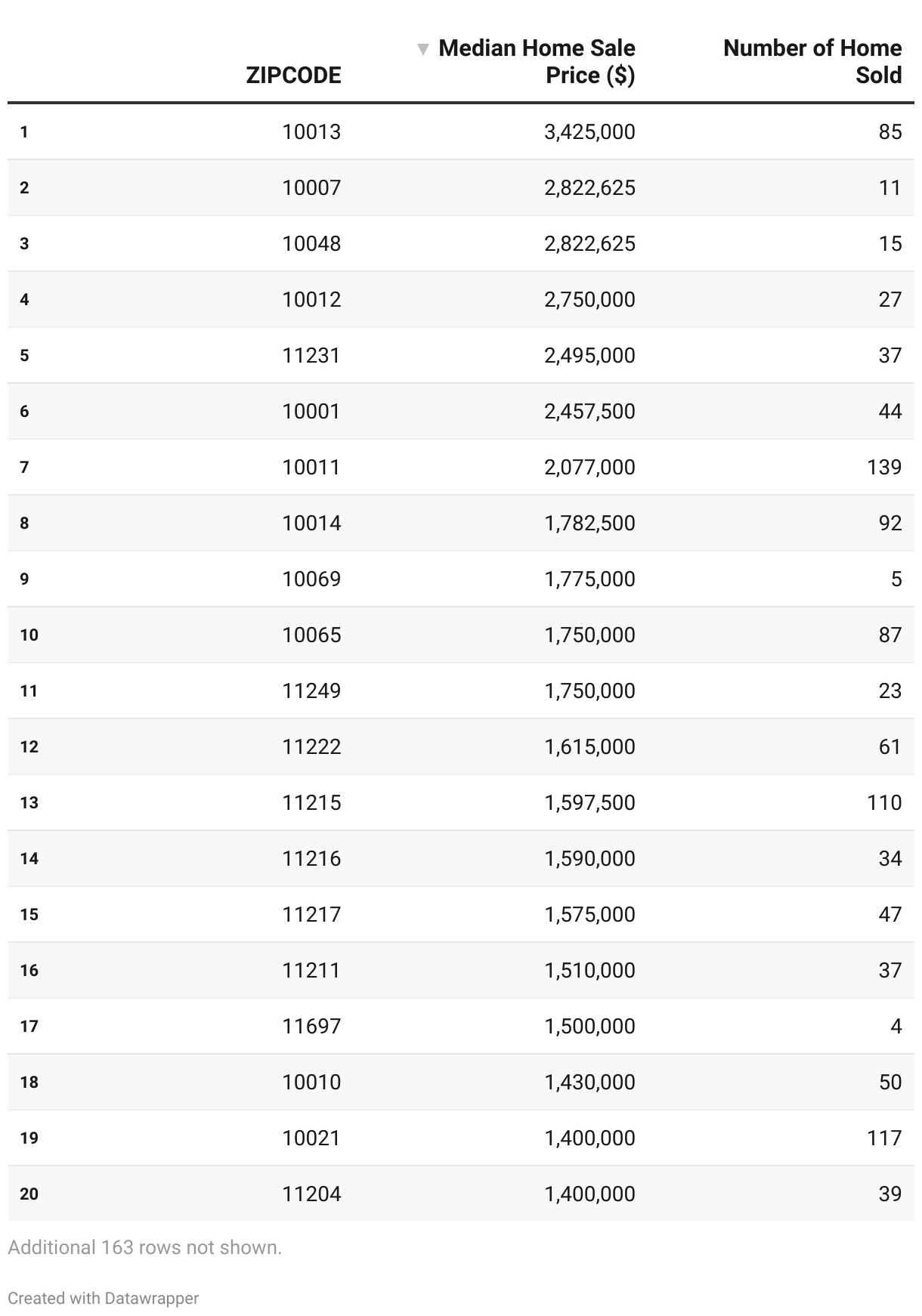The image size is (922, 1316).
Task: Click the 3,425,000 median price value
Action: tap(589, 132)
